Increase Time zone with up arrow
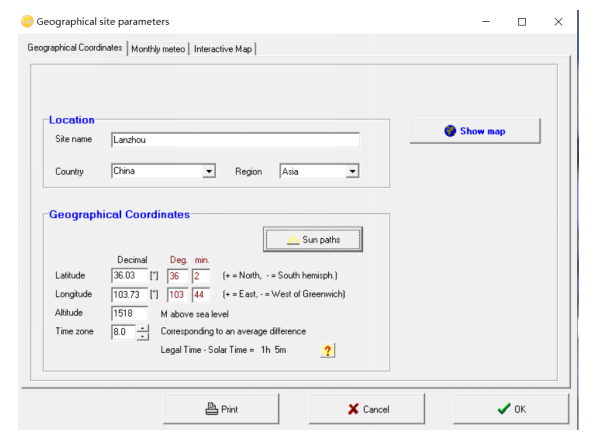Image resolution: width=605 pixels, height=435 pixels. [143, 328]
